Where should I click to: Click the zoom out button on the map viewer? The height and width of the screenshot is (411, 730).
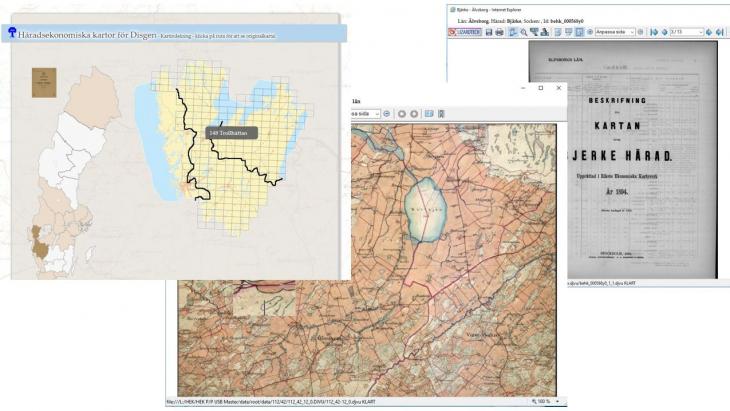(385, 113)
